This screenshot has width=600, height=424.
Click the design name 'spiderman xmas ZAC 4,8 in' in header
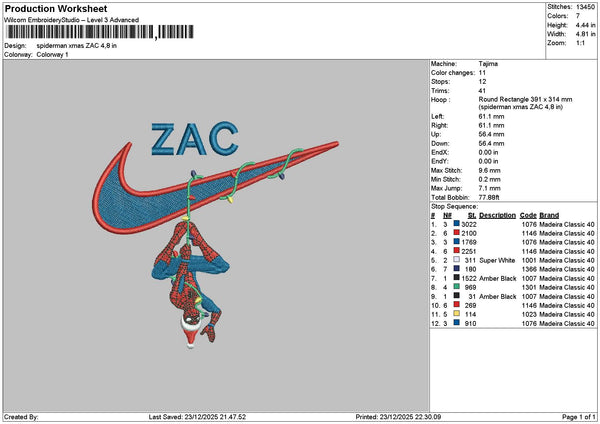click(x=77, y=46)
